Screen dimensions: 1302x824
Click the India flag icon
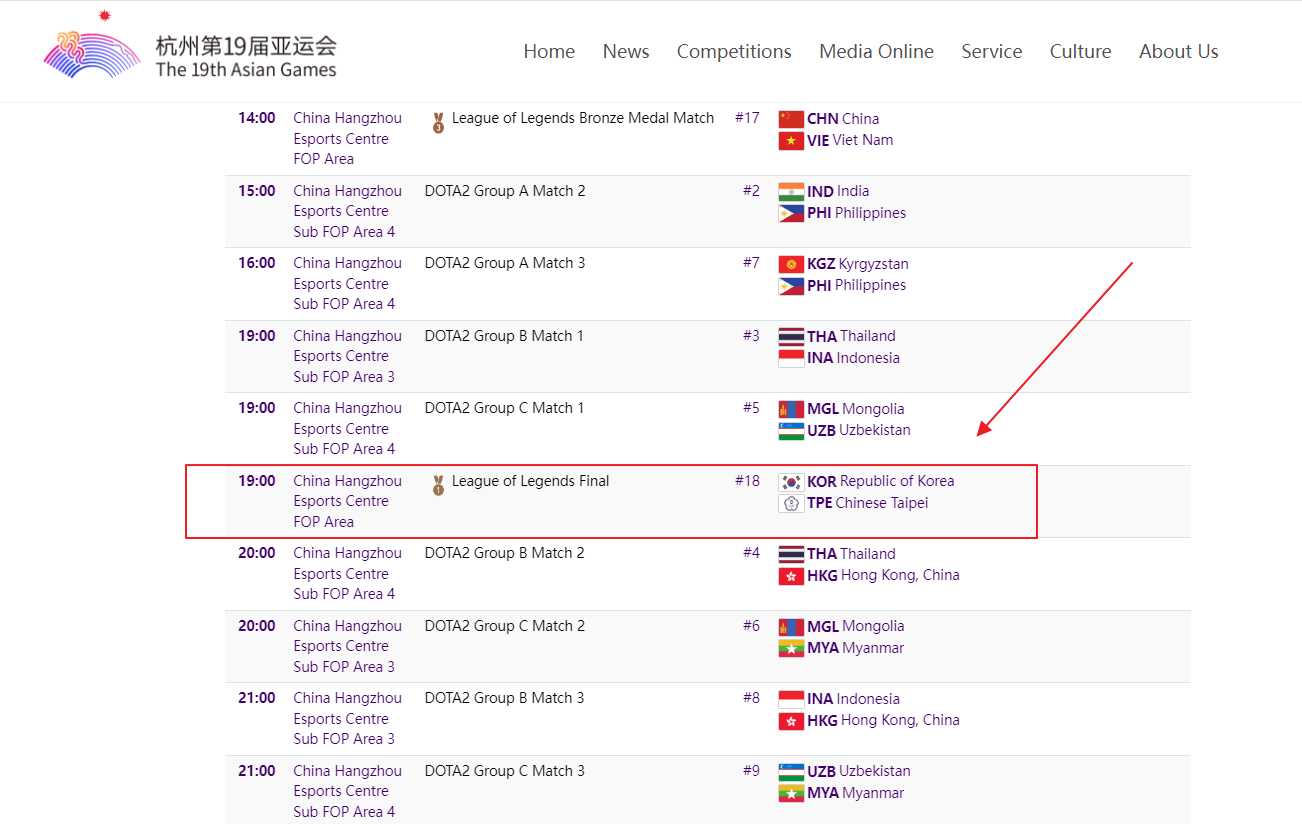pyautogui.click(x=791, y=192)
